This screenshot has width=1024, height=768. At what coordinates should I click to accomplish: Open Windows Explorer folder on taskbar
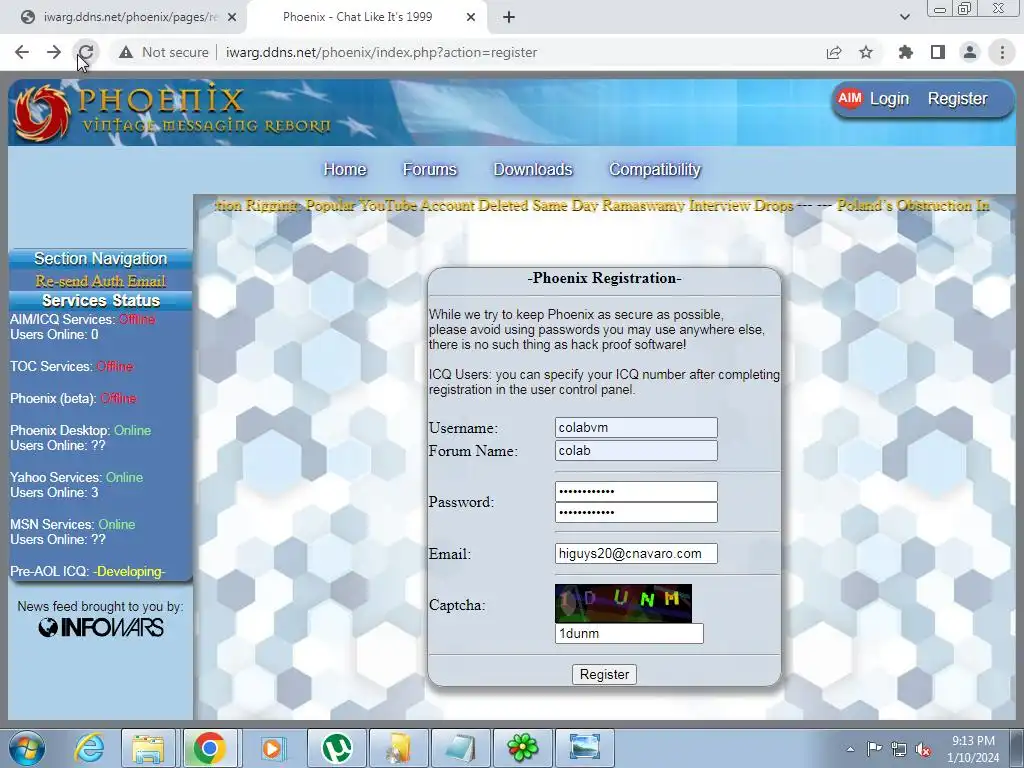click(x=148, y=748)
